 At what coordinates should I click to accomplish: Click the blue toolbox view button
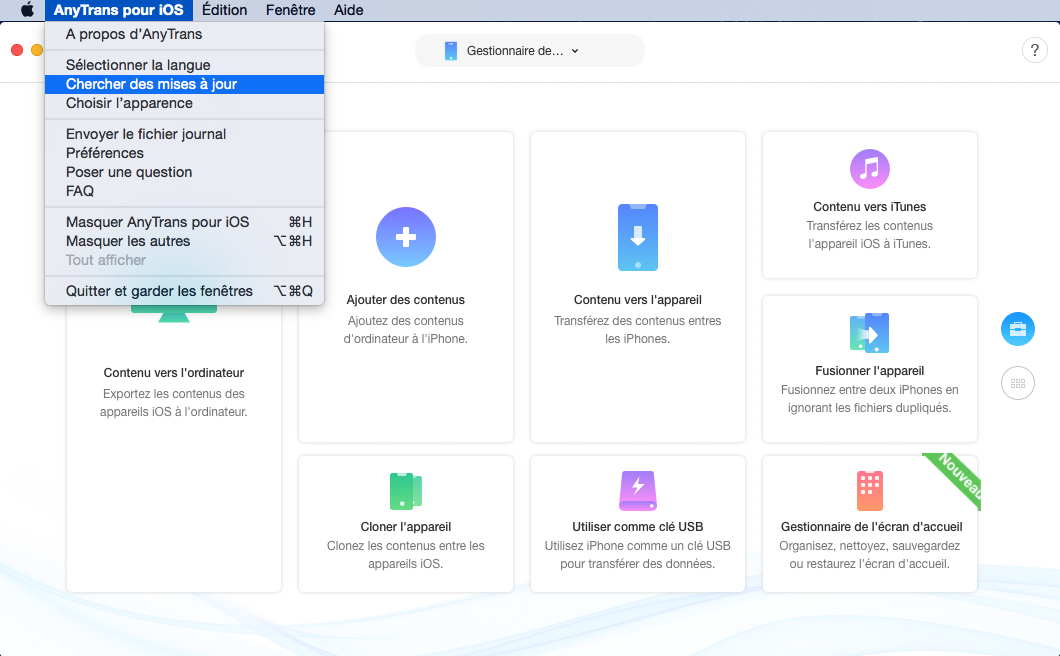pyautogui.click(x=1017, y=329)
